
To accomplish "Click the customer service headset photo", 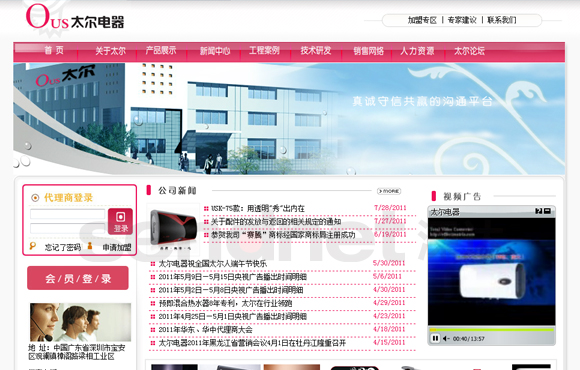I will [80, 322].
